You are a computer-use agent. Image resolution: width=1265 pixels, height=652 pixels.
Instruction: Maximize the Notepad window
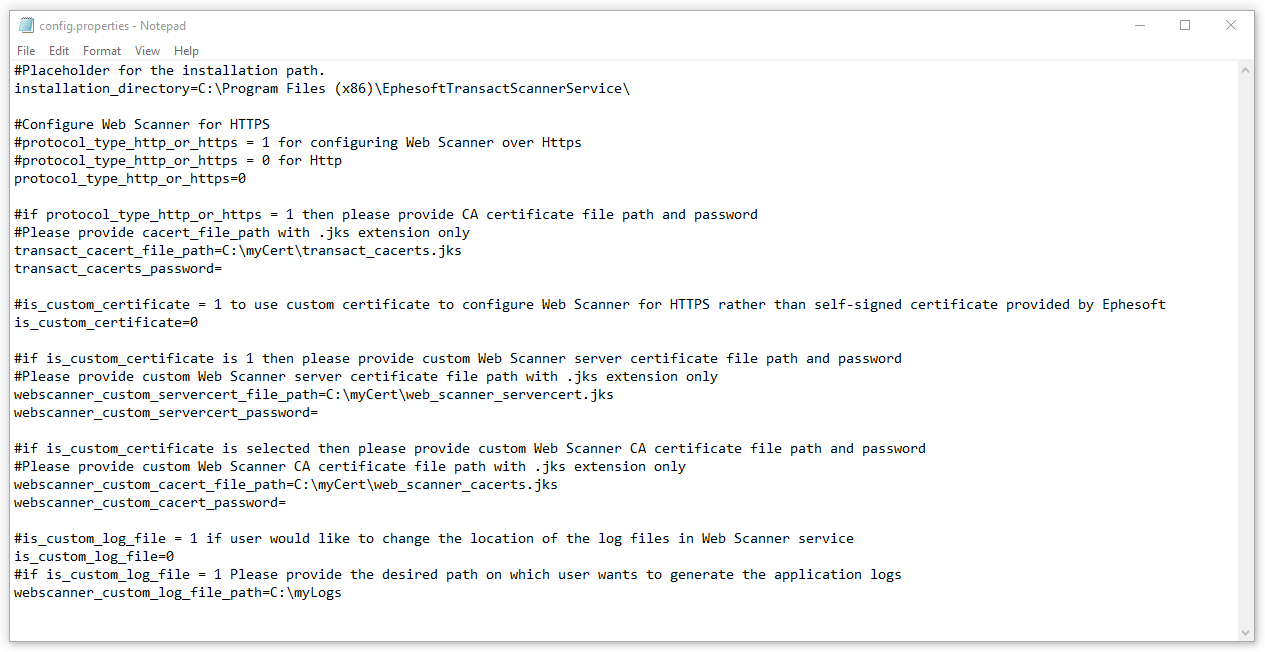[x=1185, y=25]
